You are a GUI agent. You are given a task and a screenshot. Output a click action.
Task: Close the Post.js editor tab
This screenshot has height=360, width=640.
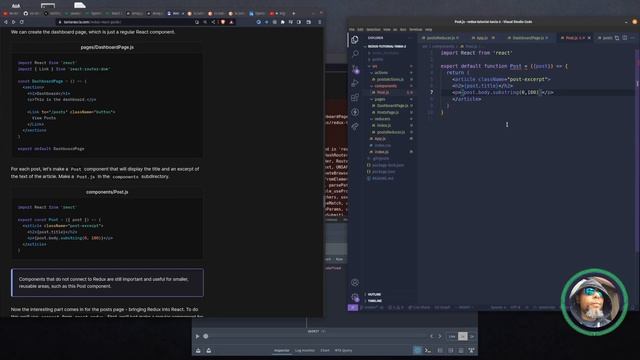[589, 38]
